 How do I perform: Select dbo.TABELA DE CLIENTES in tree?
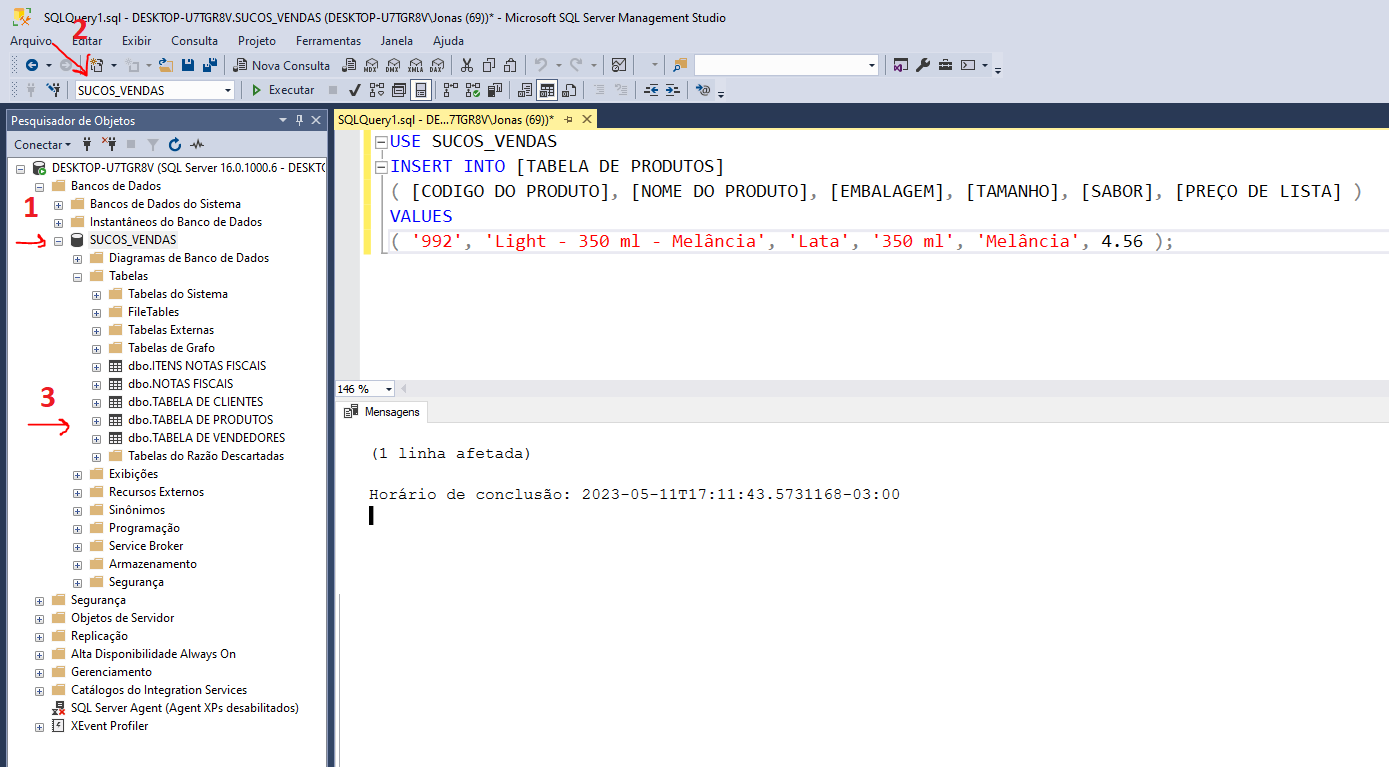[x=196, y=402]
